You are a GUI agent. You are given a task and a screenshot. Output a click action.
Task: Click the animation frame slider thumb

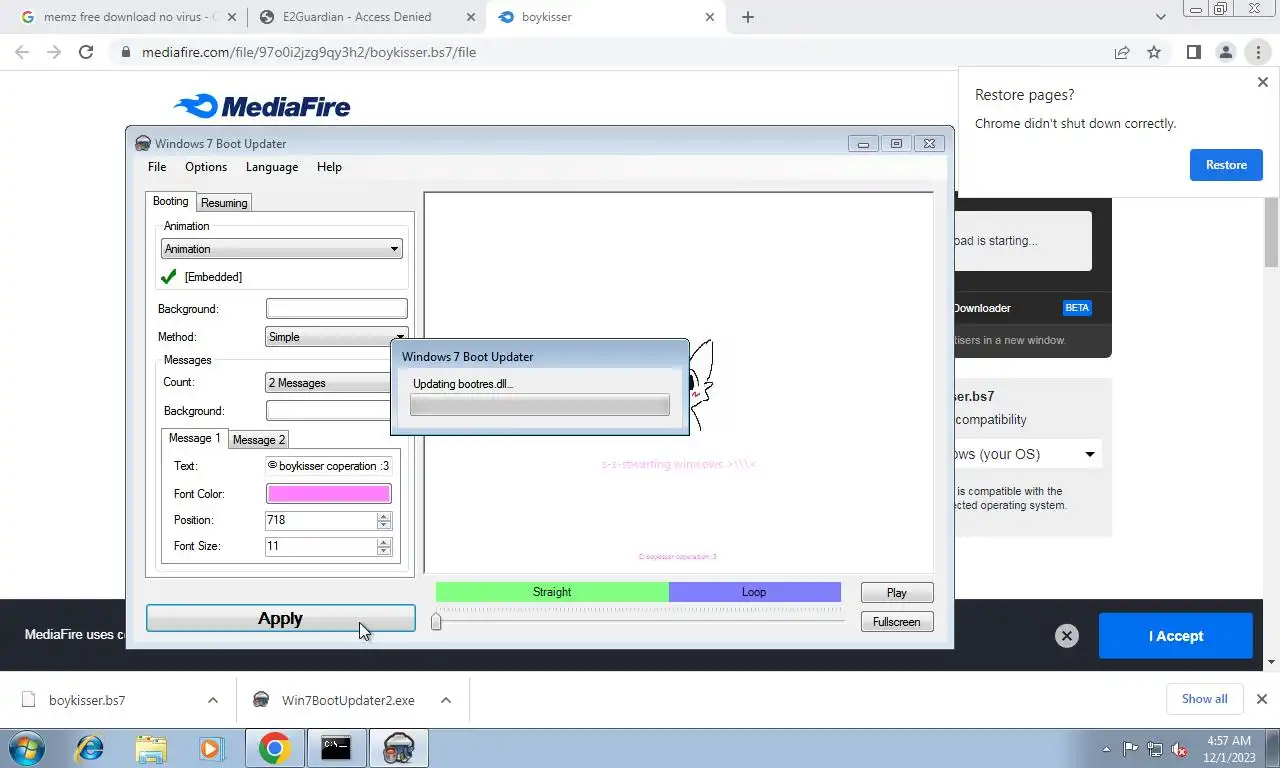coord(436,622)
